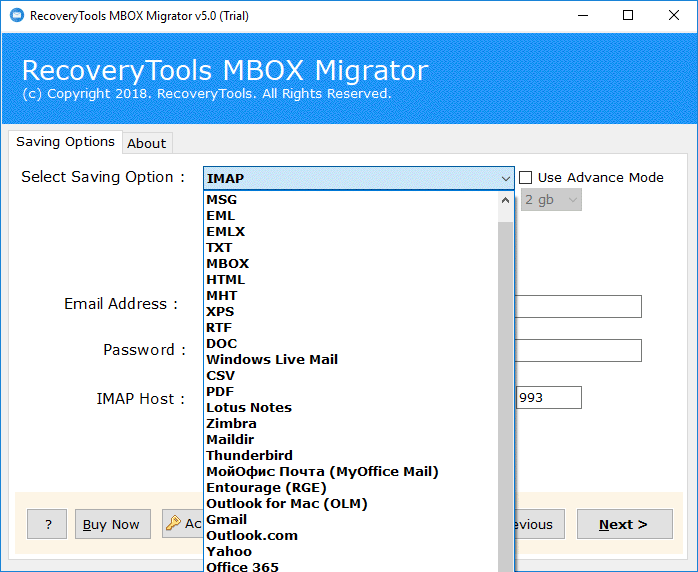Open the 2 gb split size dropdown
This screenshot has height=572, width=698.
(x=551, y=199)
